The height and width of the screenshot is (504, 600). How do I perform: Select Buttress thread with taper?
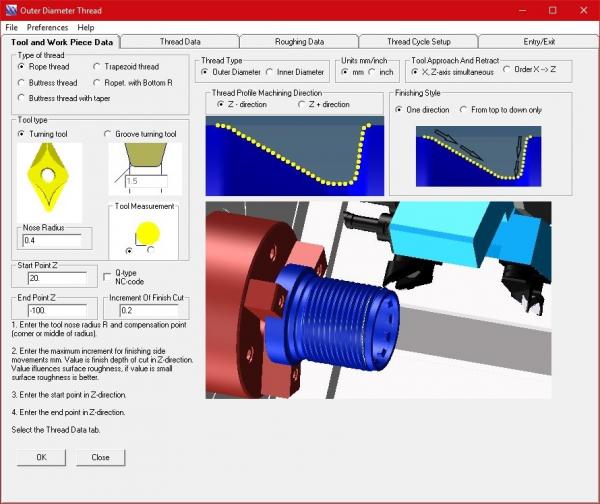point(24,97)
